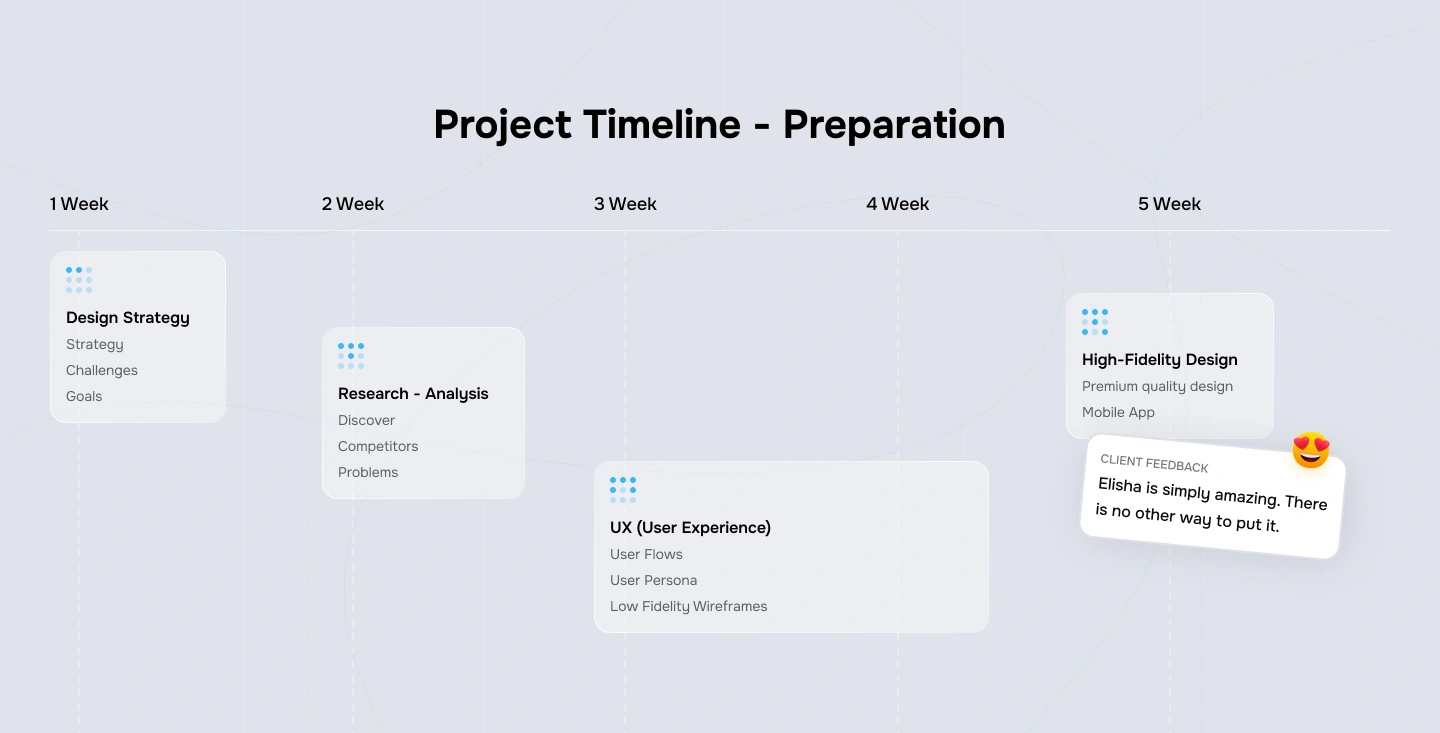The height and width of the screenshot is (733, 1440).
Task: Open the Design Strategy card title
Action: (127, 318)
